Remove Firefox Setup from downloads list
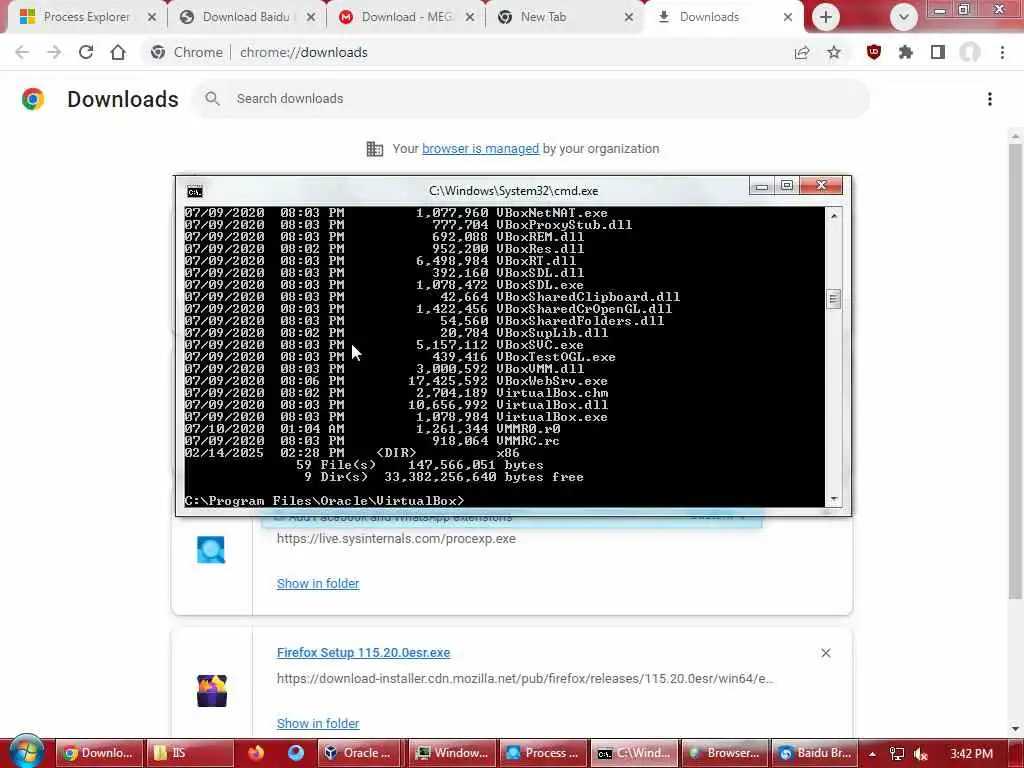 pyautogui.click(x=825, y=653)
